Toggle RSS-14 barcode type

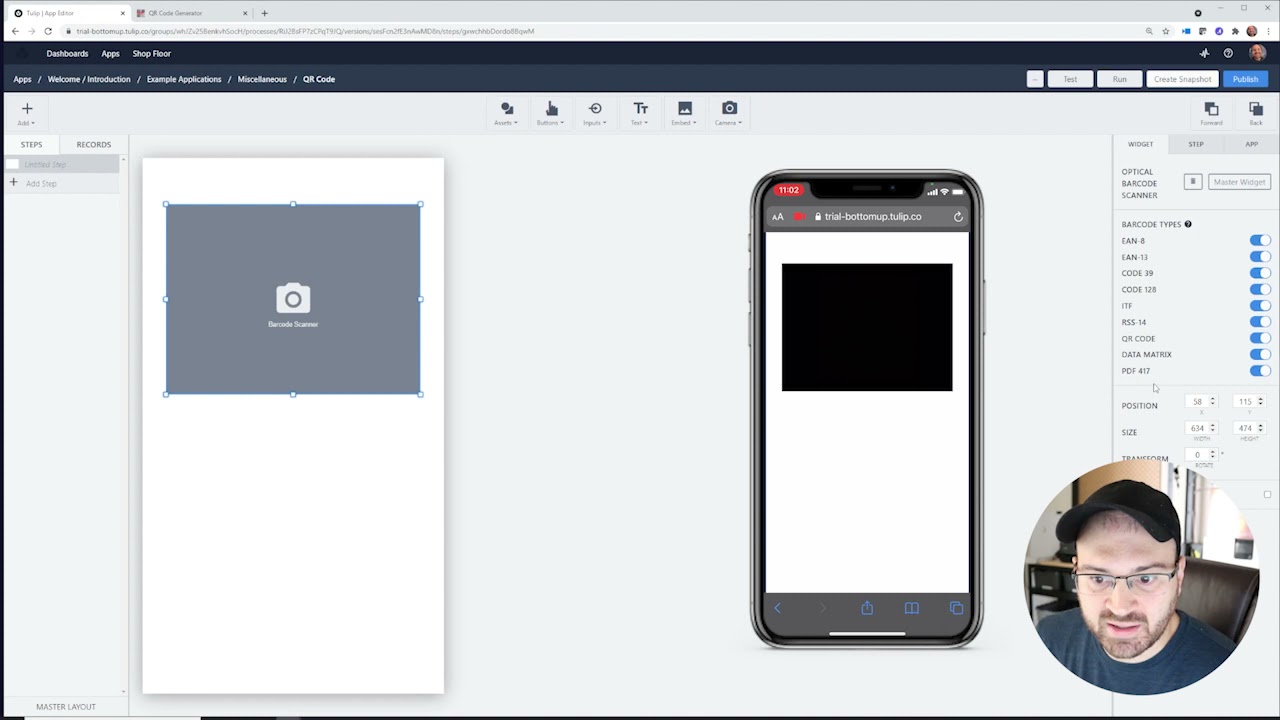point(1260,322)
